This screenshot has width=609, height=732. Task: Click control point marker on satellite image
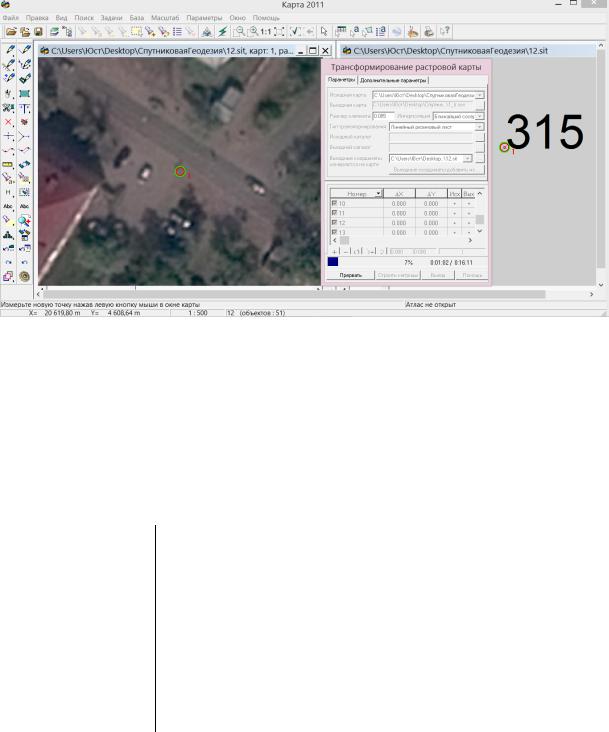180,171
